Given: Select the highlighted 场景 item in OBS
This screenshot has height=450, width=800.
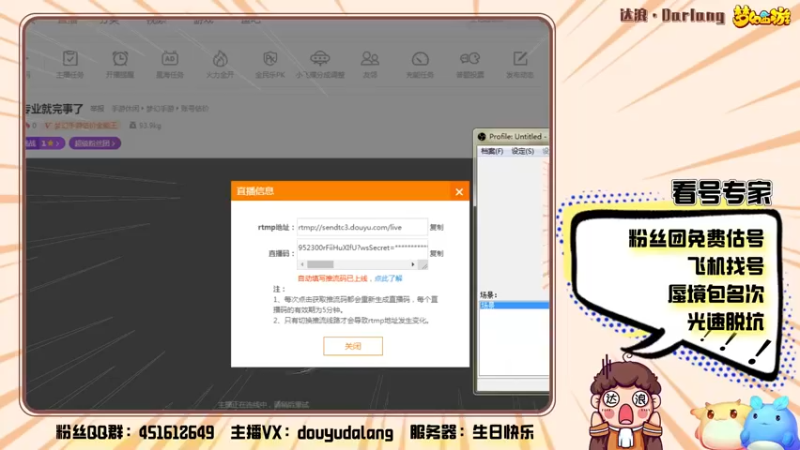Looking at the screenshot, I should click(514, 305).
